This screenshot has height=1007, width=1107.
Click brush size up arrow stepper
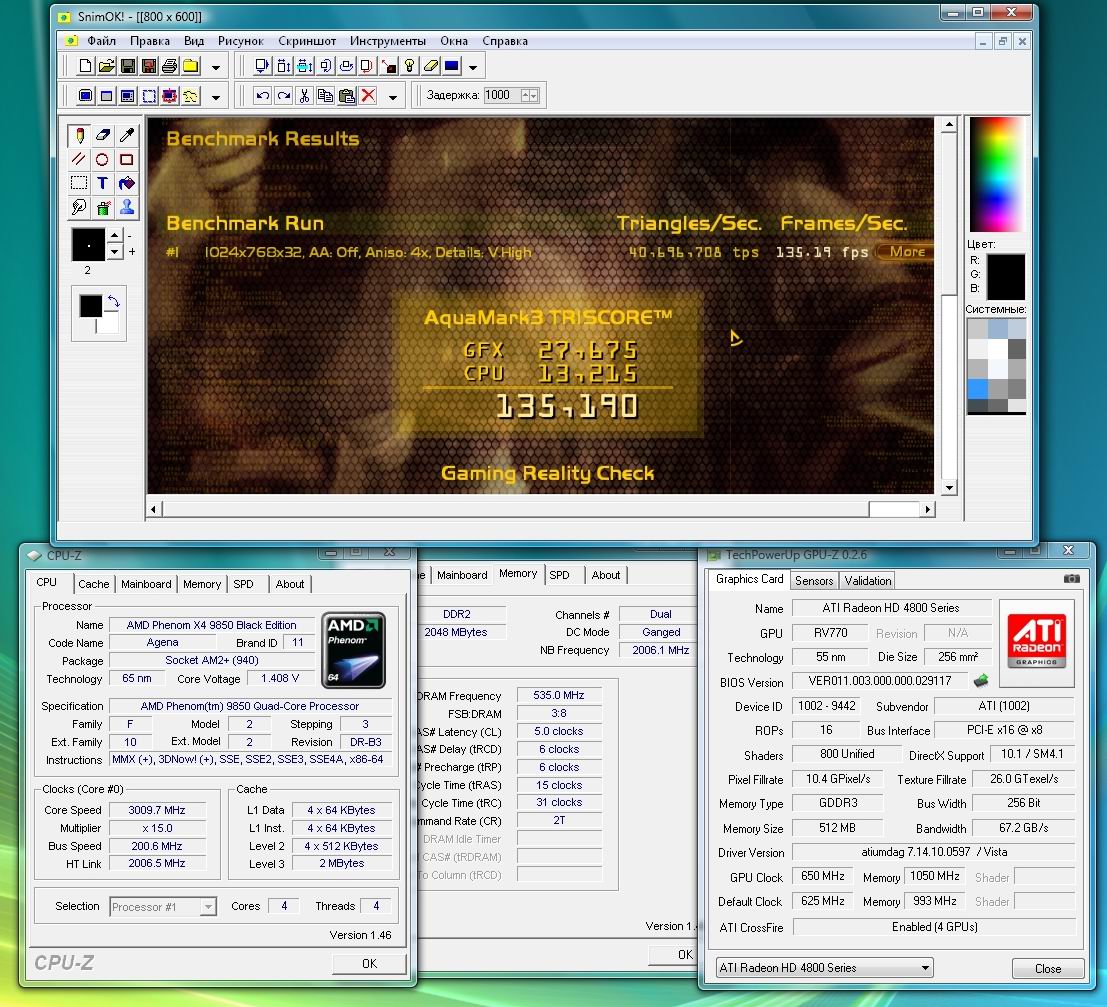pos(114,234)
